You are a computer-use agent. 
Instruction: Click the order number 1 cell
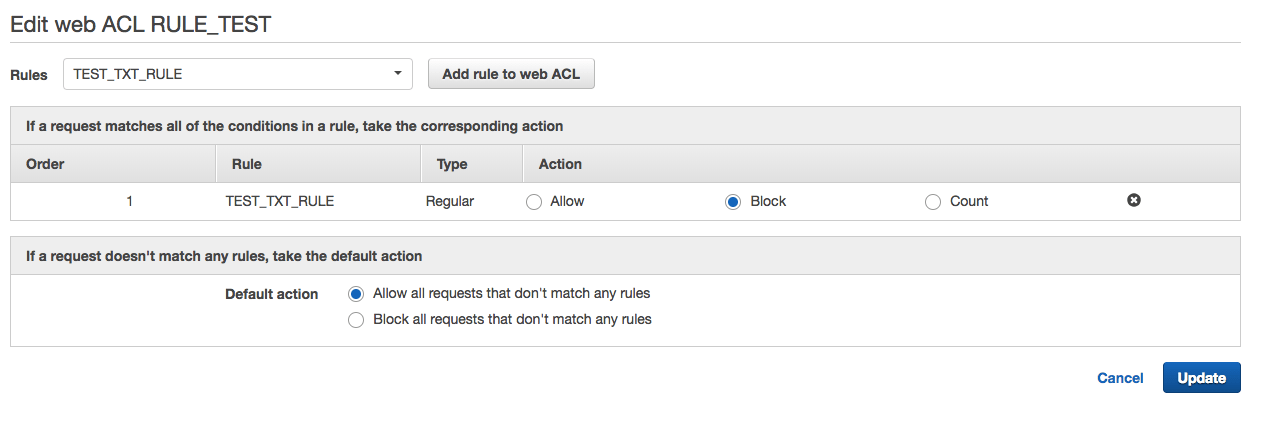pos(130,201)
